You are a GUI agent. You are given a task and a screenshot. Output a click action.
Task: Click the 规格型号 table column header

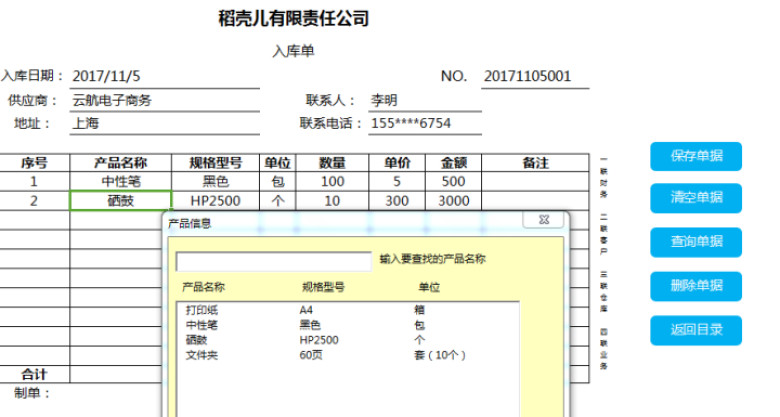(x=215, y=163)
